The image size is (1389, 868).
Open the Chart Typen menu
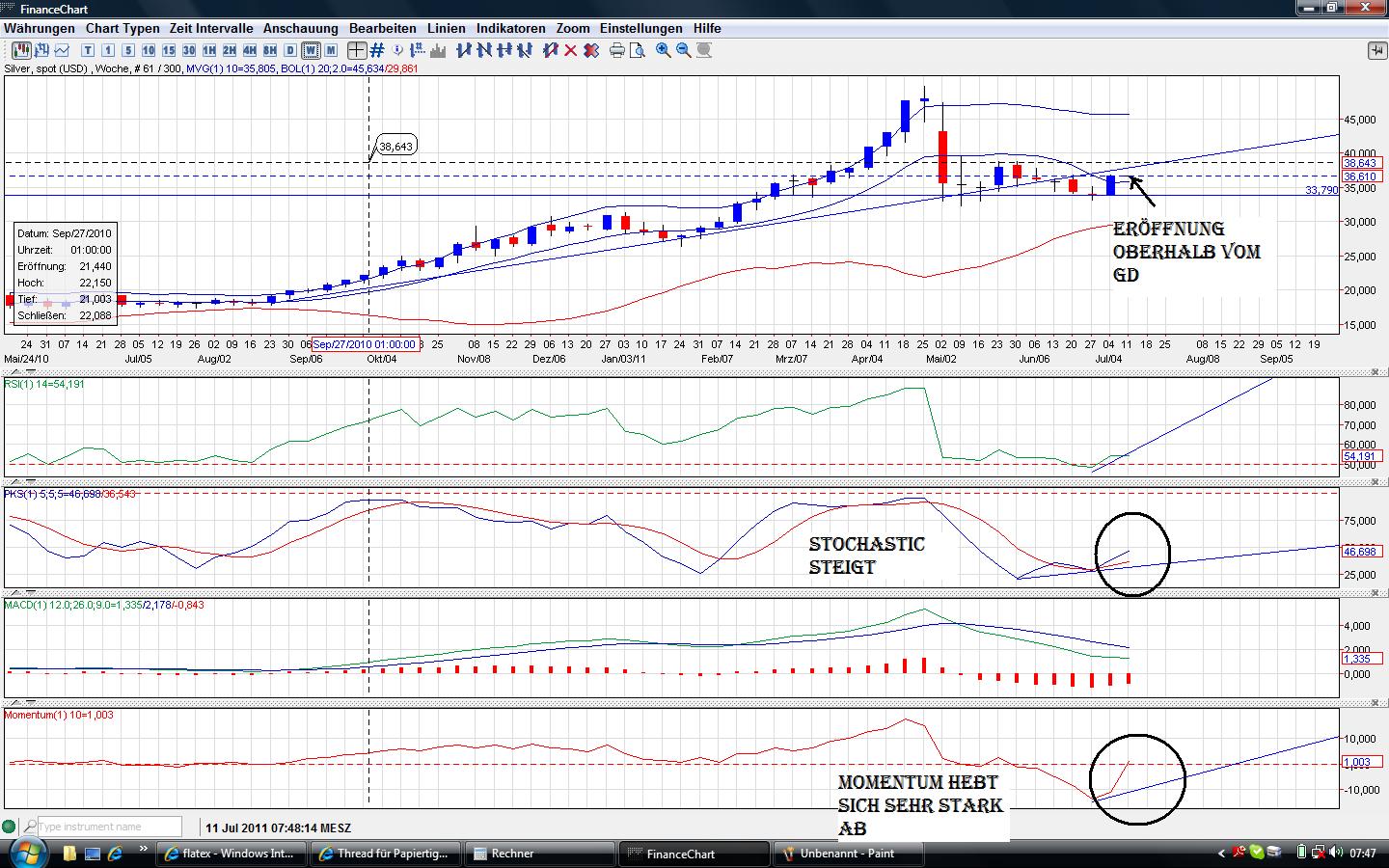pos(123,29)
